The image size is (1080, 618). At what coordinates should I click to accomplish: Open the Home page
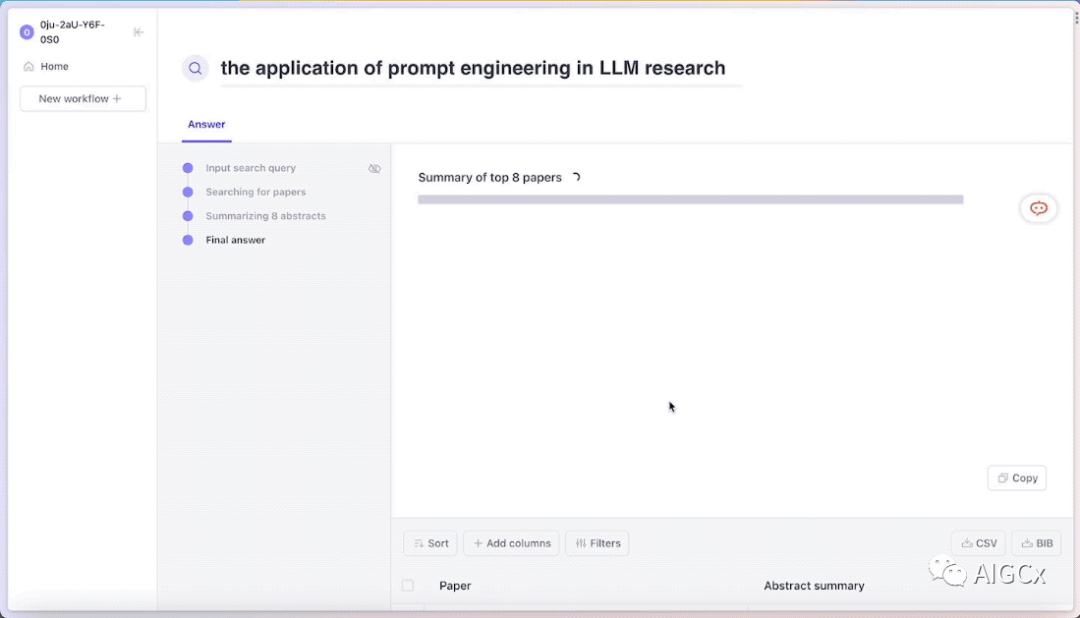click(46, 66)
